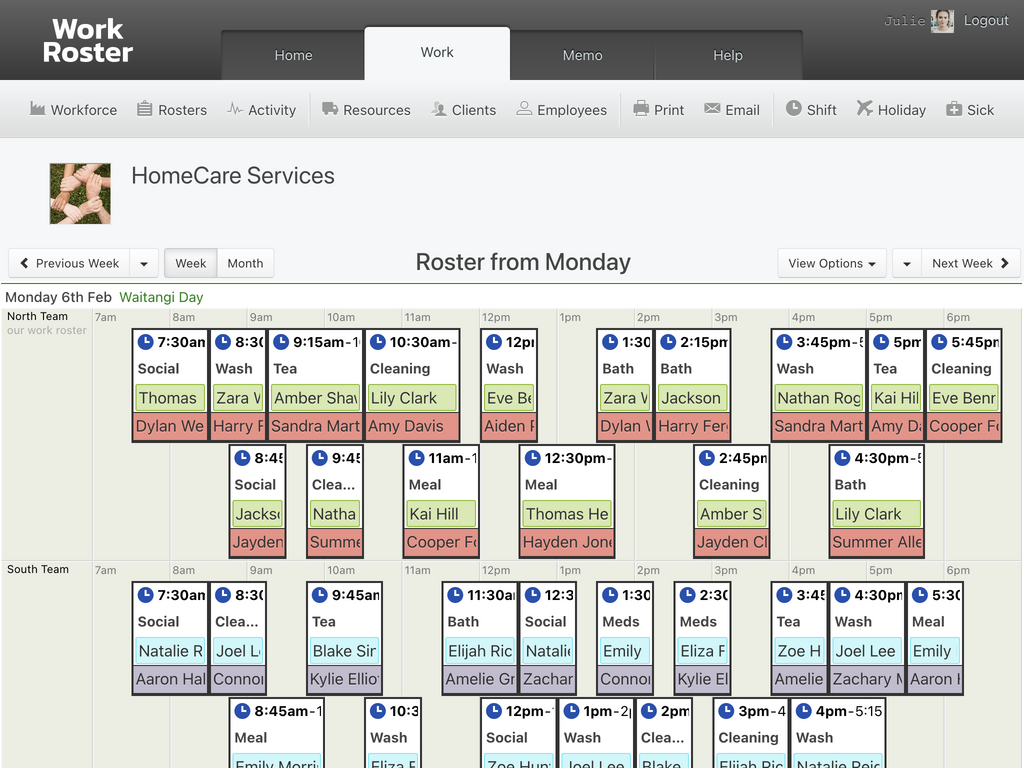Image resolution: width=1024 pixels, height=768 pixels.
Task: Add a Shift using the Shift icon
Action: point(811,110)
